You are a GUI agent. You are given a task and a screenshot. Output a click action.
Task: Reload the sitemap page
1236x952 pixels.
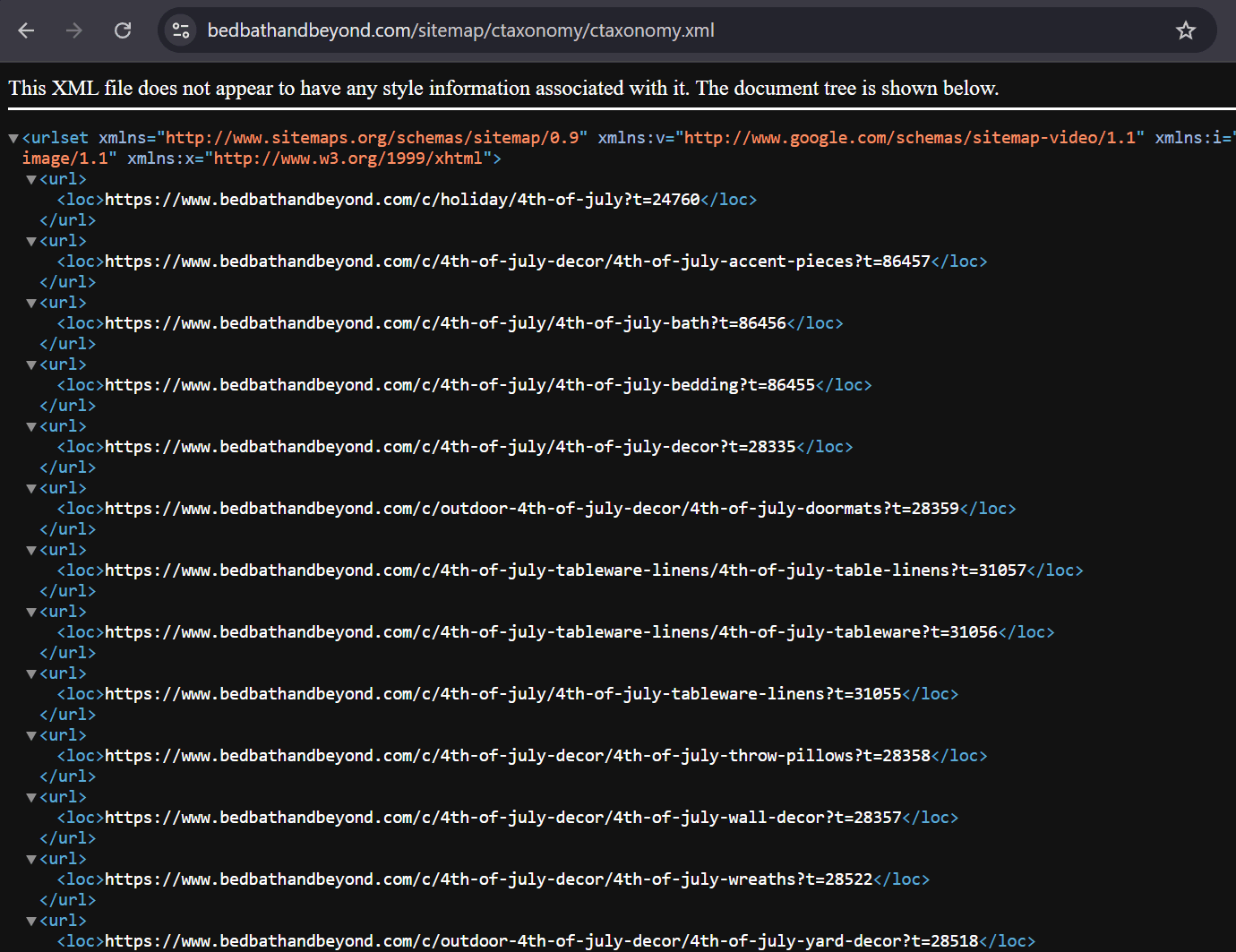(x=123, y=30)
